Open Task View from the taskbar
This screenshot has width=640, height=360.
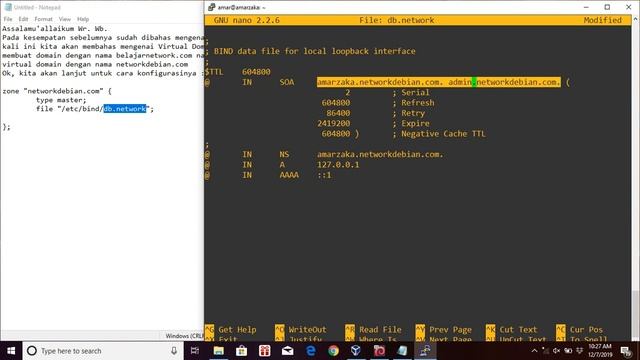[195, 351]
